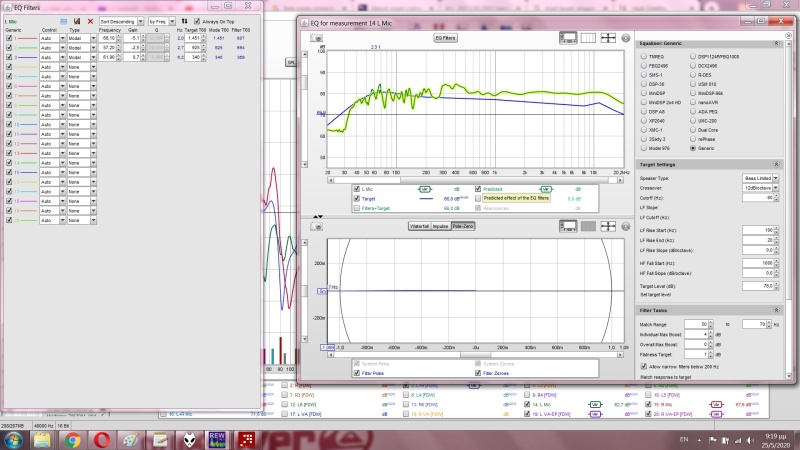Click save filters disk icon
This screenshot has height=450, width=800.
click(x=77, y=21)
